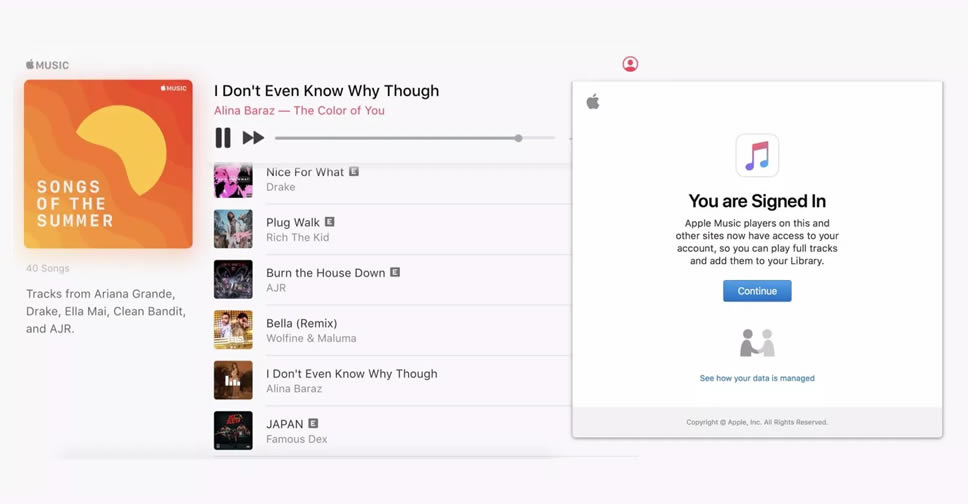Skip to the next track

click(253, 138)
